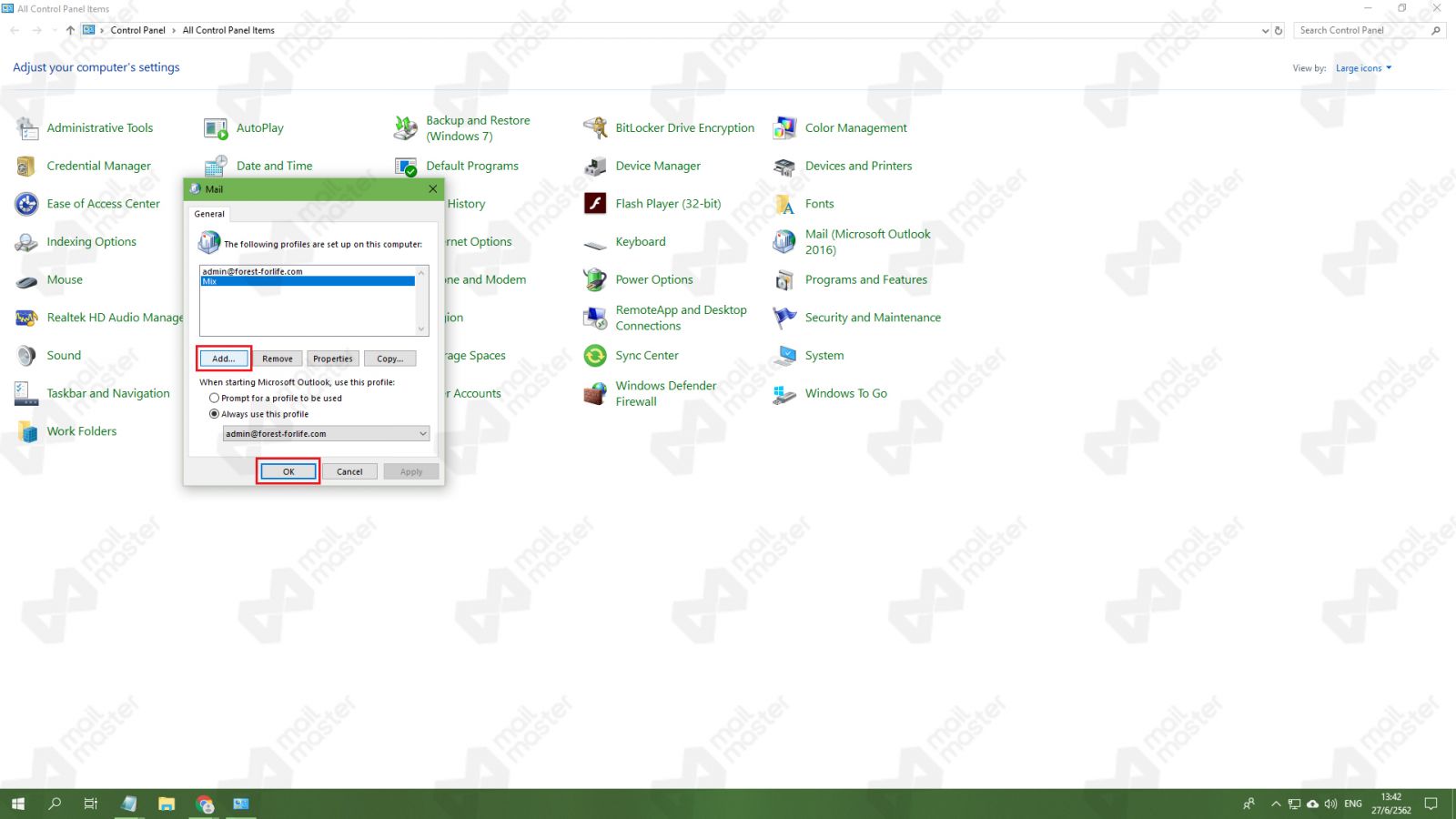This screenshot has height=819, width=1456.
Task: Expand the View by Large icons dropdown
Action: click(1363, 68)
